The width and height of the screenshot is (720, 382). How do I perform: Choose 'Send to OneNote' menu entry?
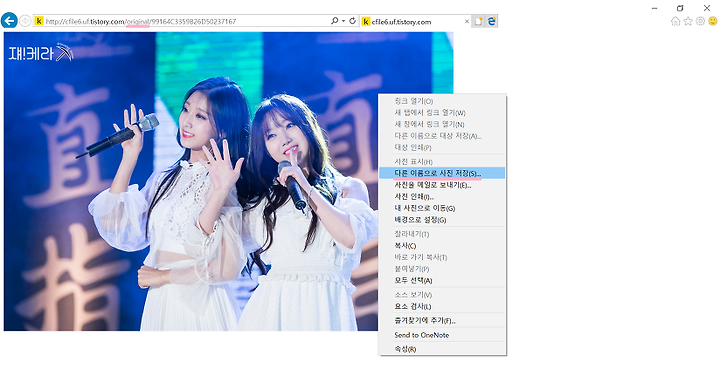[442, 335]
